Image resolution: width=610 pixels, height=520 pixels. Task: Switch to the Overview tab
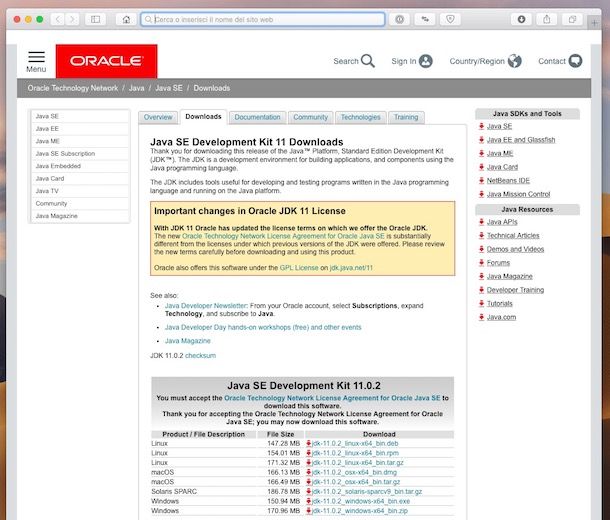(158, 117)
